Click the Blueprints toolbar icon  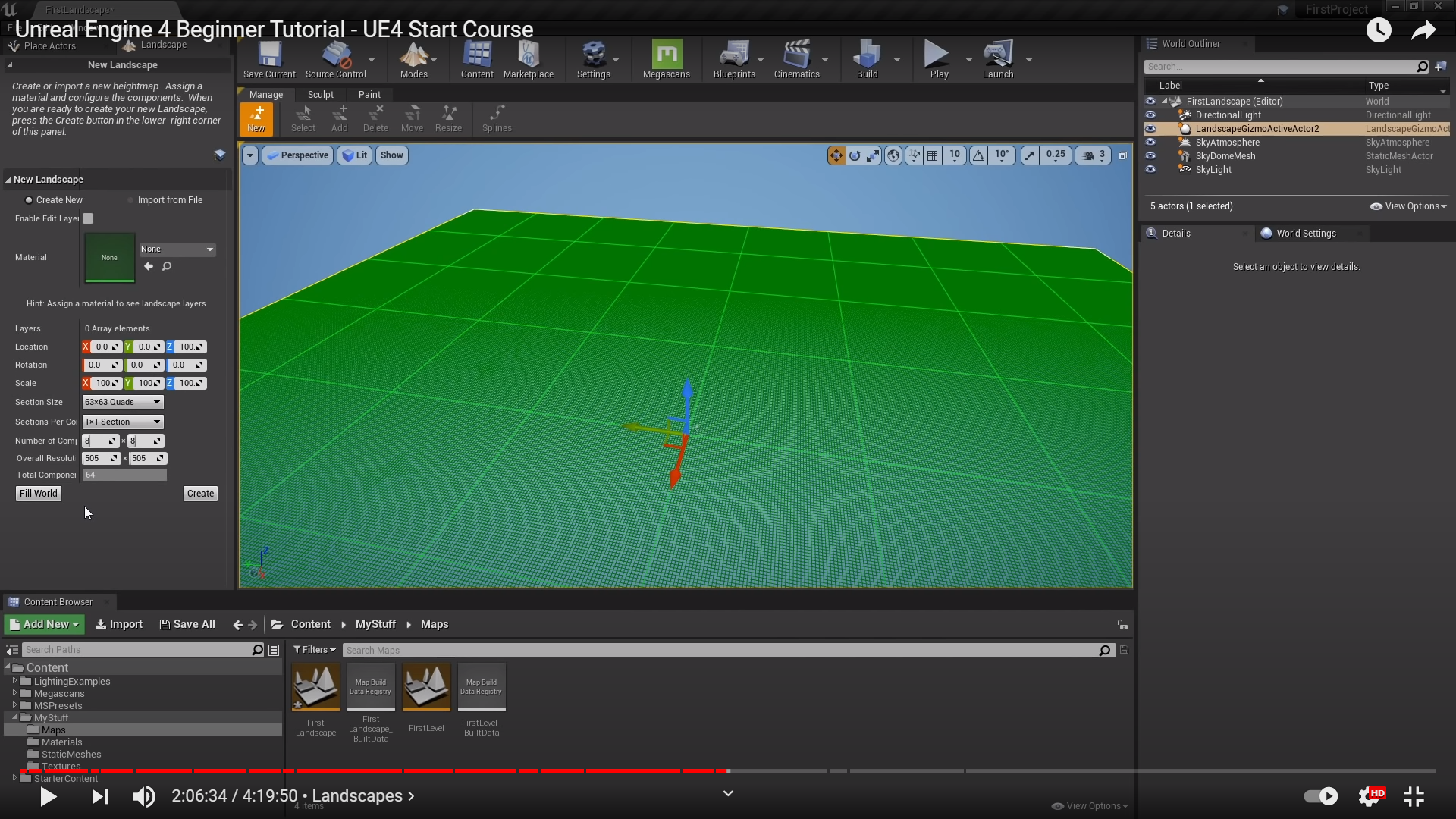pyautogui.click(x=733, y=59)
